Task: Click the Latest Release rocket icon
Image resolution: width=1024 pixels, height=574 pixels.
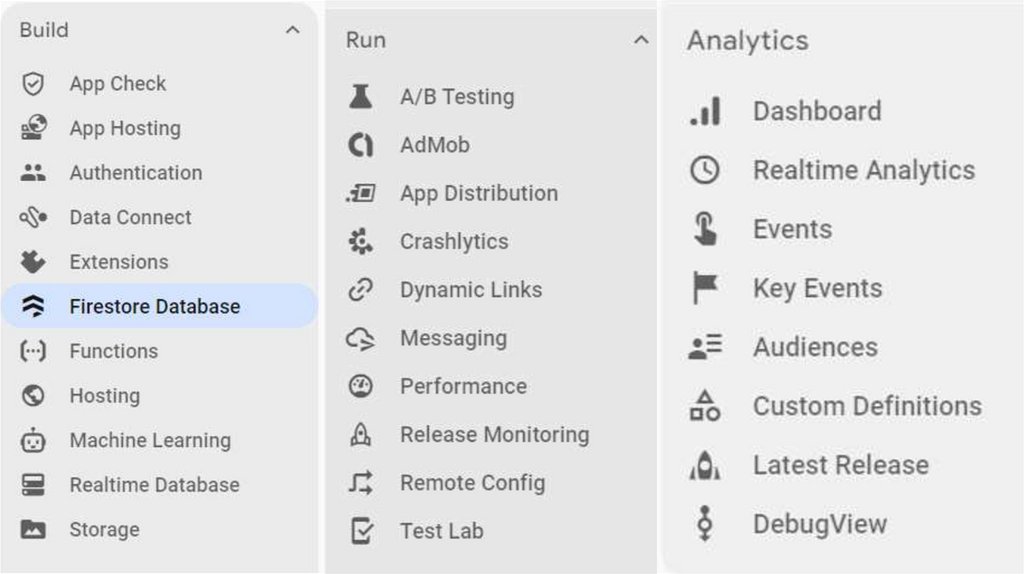Action: coord(705,465)
